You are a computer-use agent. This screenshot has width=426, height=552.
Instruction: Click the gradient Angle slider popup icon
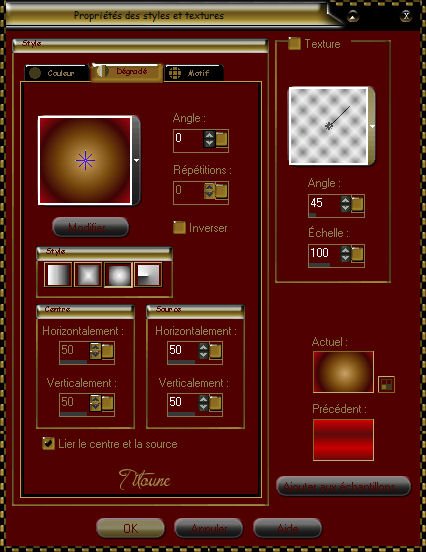tap(221, 140)
